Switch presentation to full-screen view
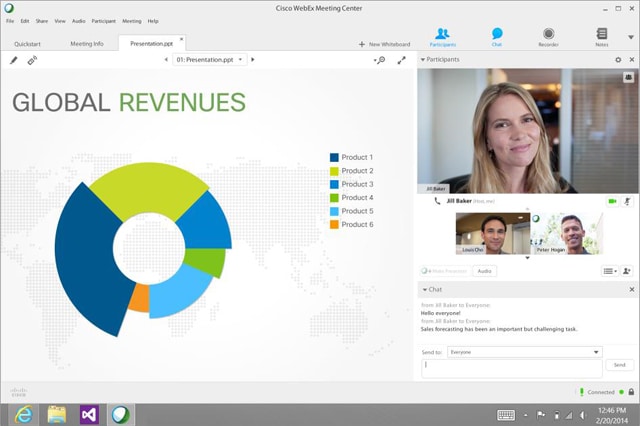This screenshot has height=426, width=640. pyautogui.click(x=402, y=60)
